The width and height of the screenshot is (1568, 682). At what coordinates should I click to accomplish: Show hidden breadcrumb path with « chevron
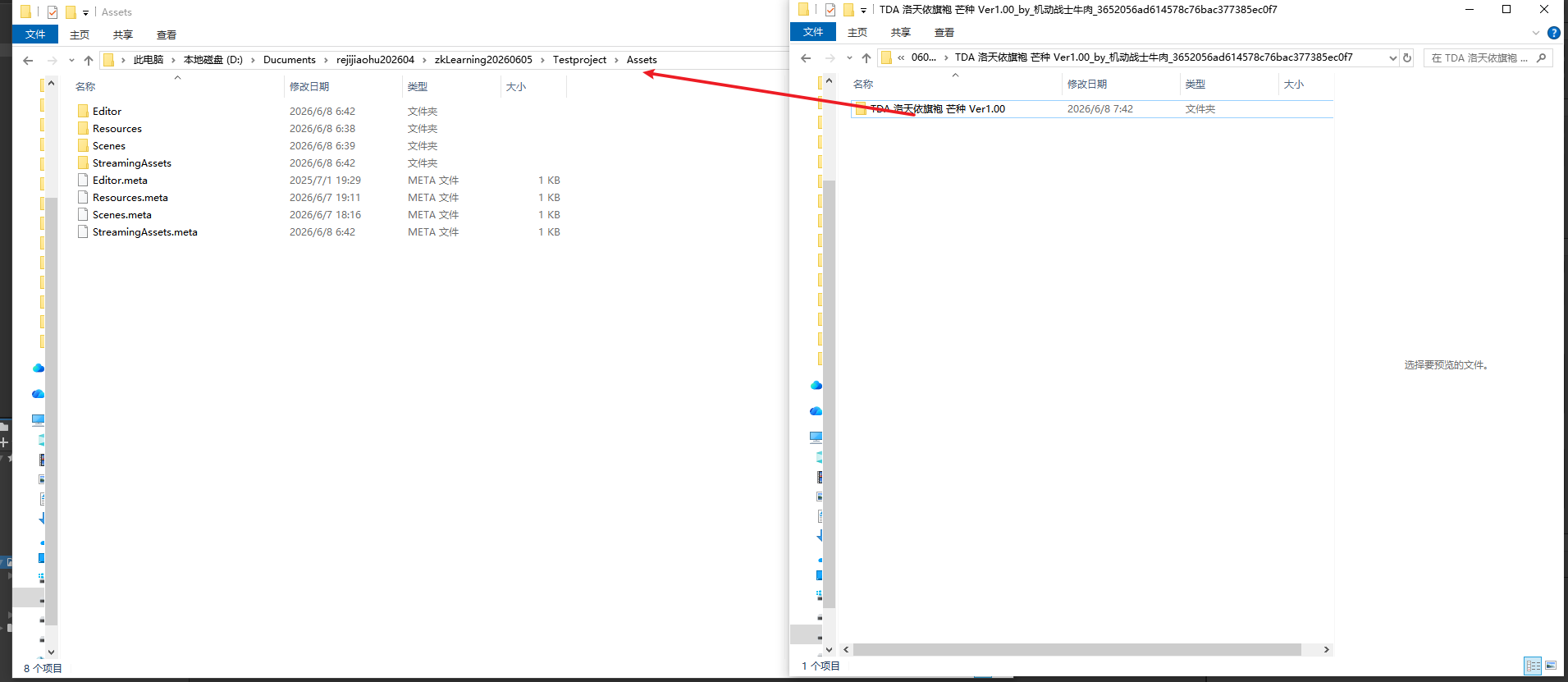(x=901, y=57)
